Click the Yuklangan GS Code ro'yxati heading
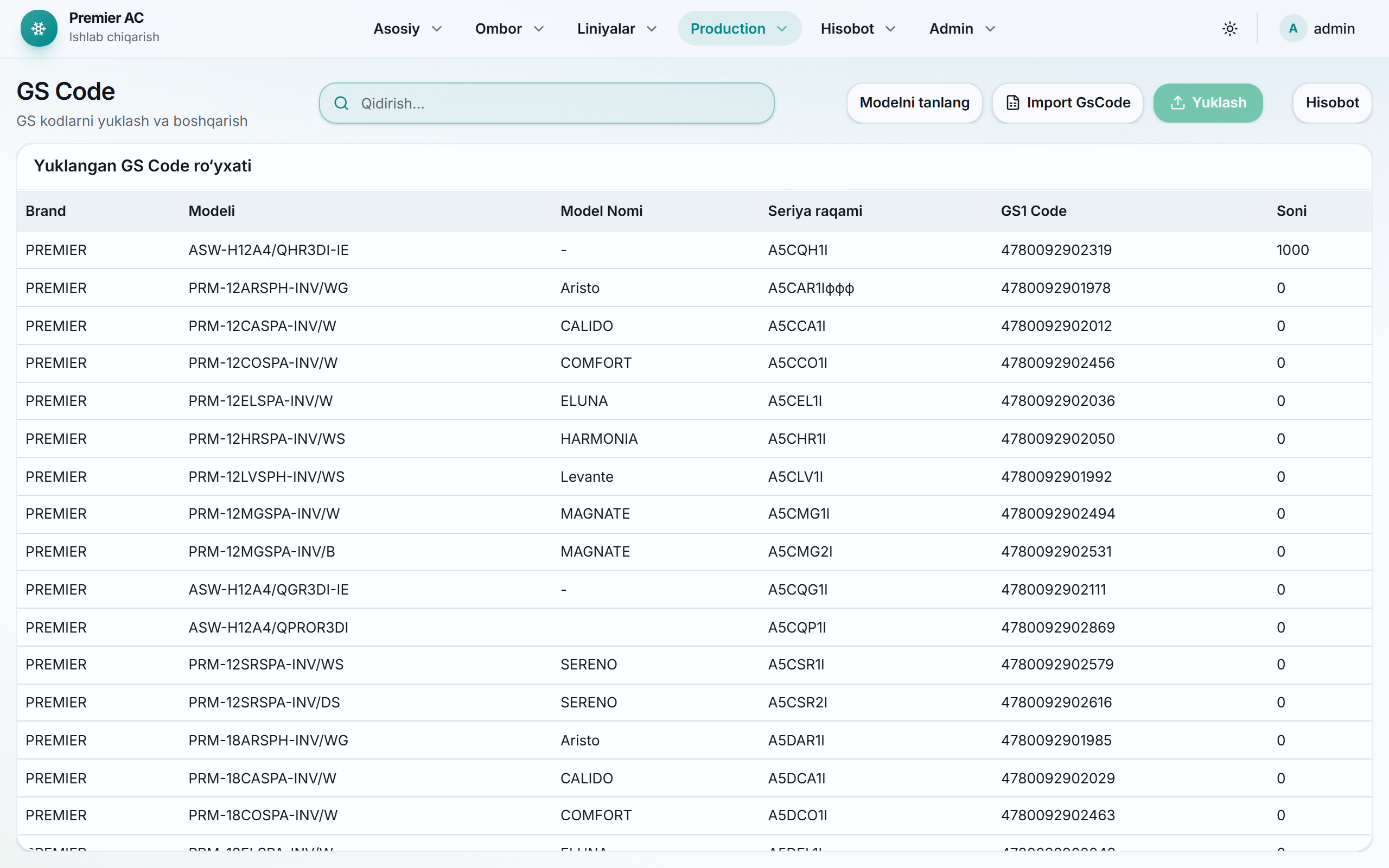This screenshot has width=1389, height=868. 142,166
